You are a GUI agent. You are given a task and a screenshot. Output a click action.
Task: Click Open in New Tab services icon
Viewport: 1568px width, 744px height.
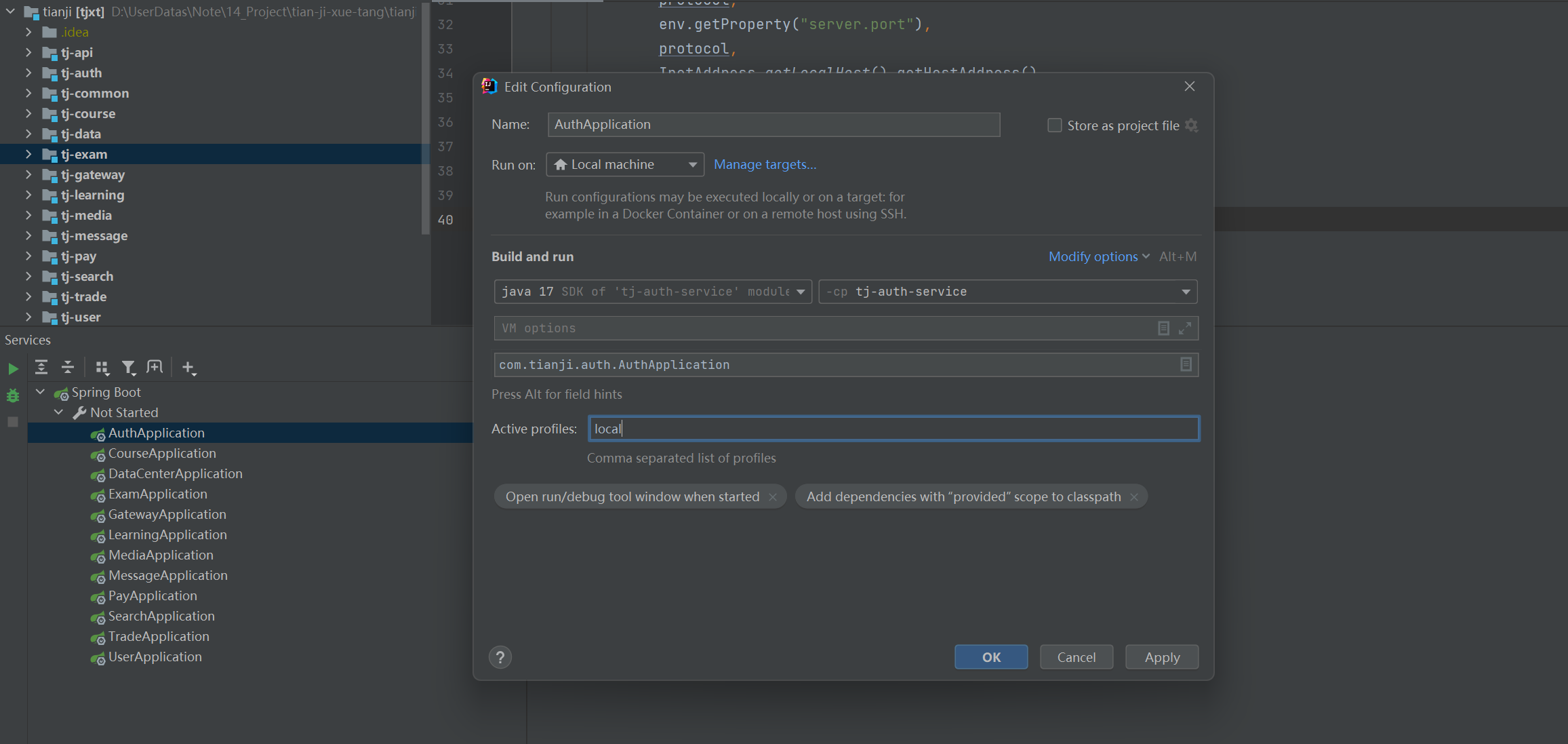click(155, 368)
